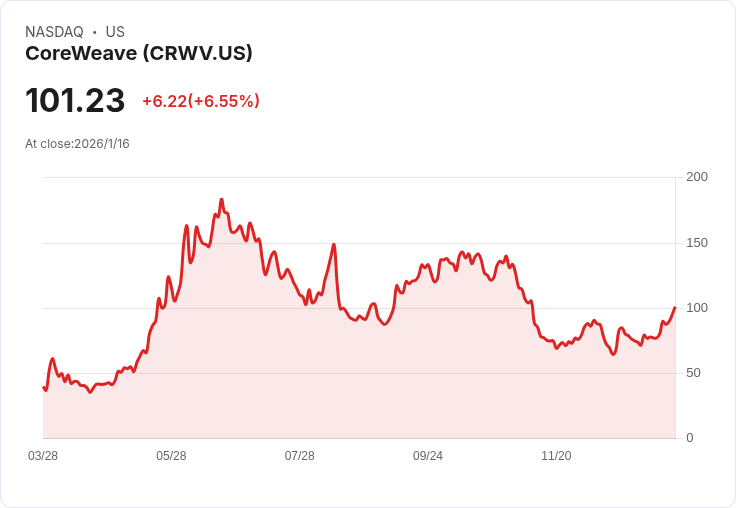Image resolution: width=736 pixels, height=508 pixels.
Task: Click the sharp spike peak after 07/28
Action: [x=334, y=245]
